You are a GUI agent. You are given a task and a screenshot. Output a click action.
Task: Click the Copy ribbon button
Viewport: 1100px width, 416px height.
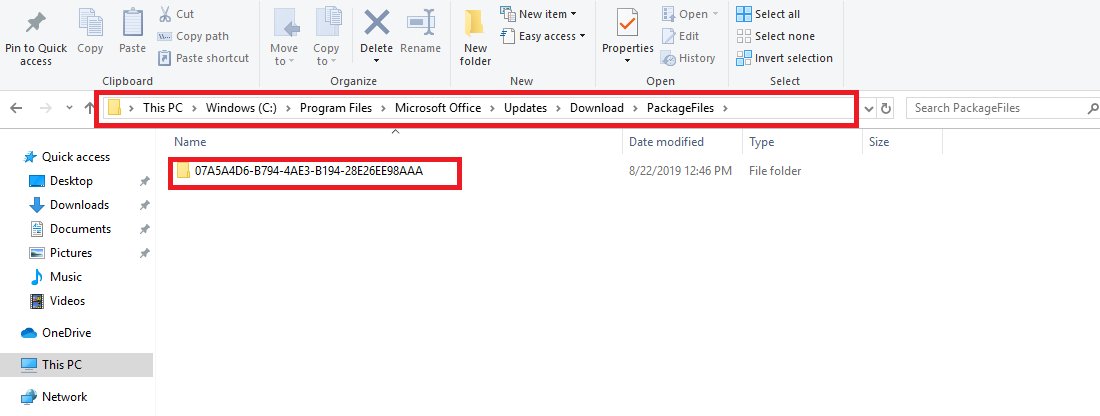(90, 32)
